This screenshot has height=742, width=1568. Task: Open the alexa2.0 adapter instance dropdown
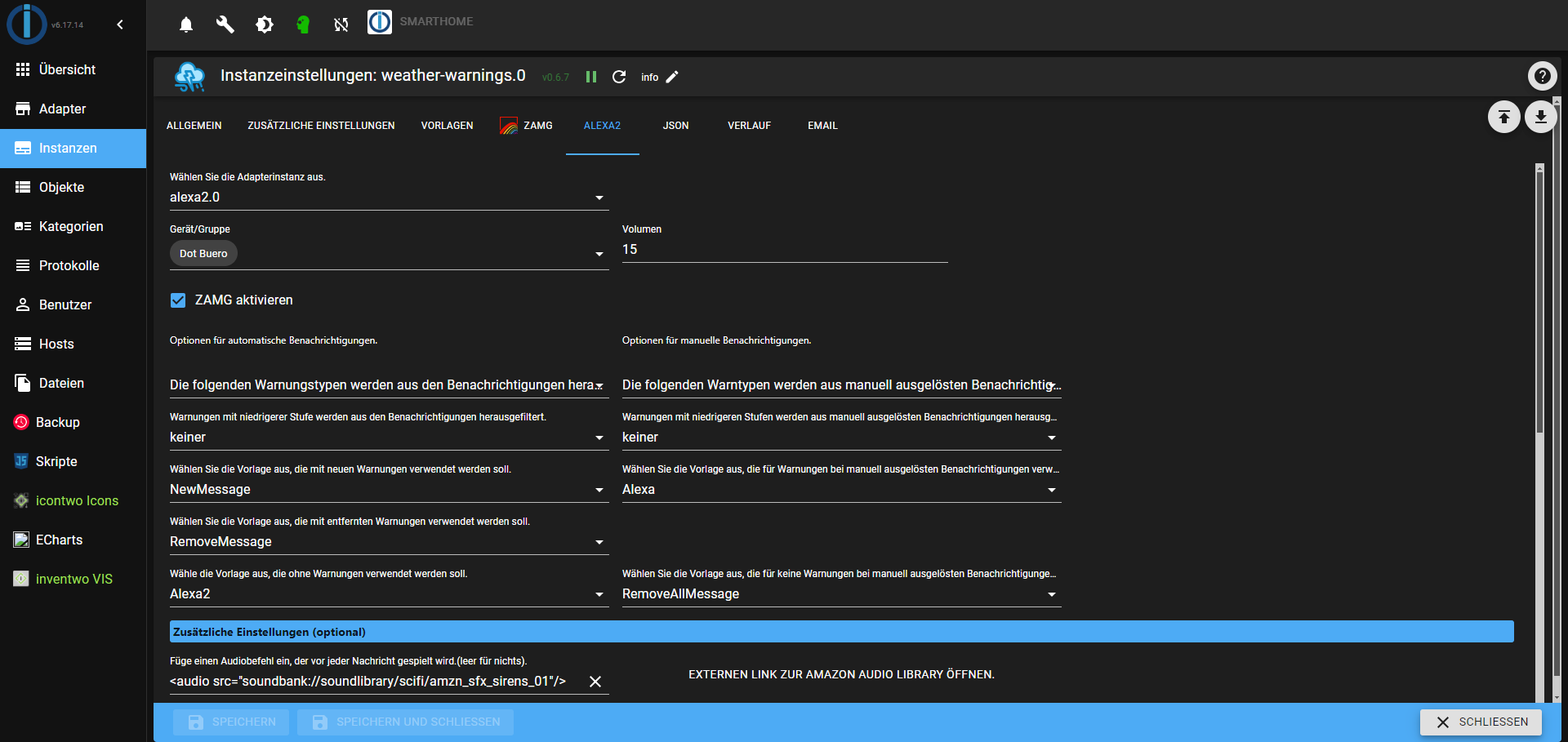pyautogui.click(x=388, y=198)
